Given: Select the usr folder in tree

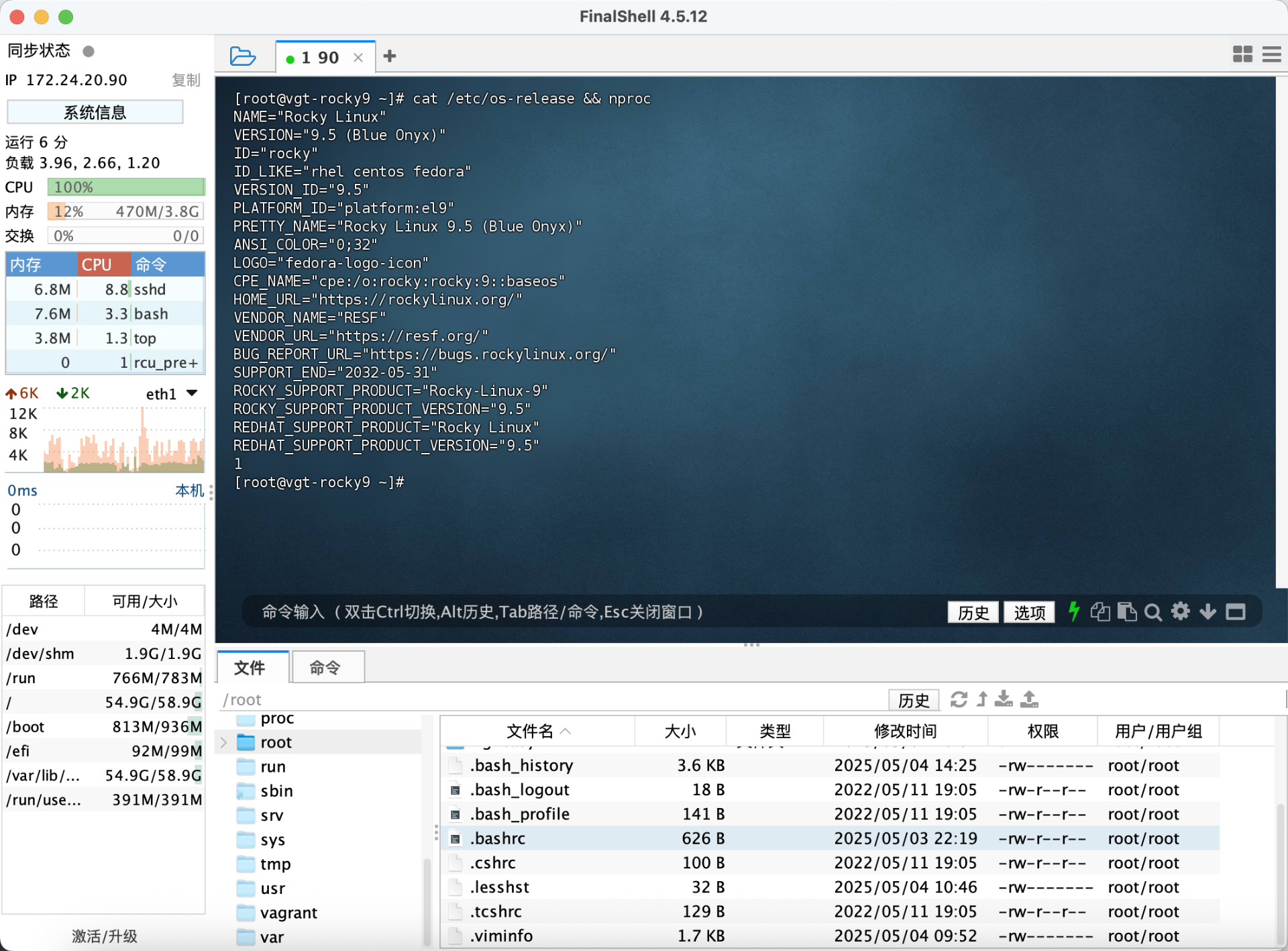Looking at the screenshot, I should [x=272, y=888].
